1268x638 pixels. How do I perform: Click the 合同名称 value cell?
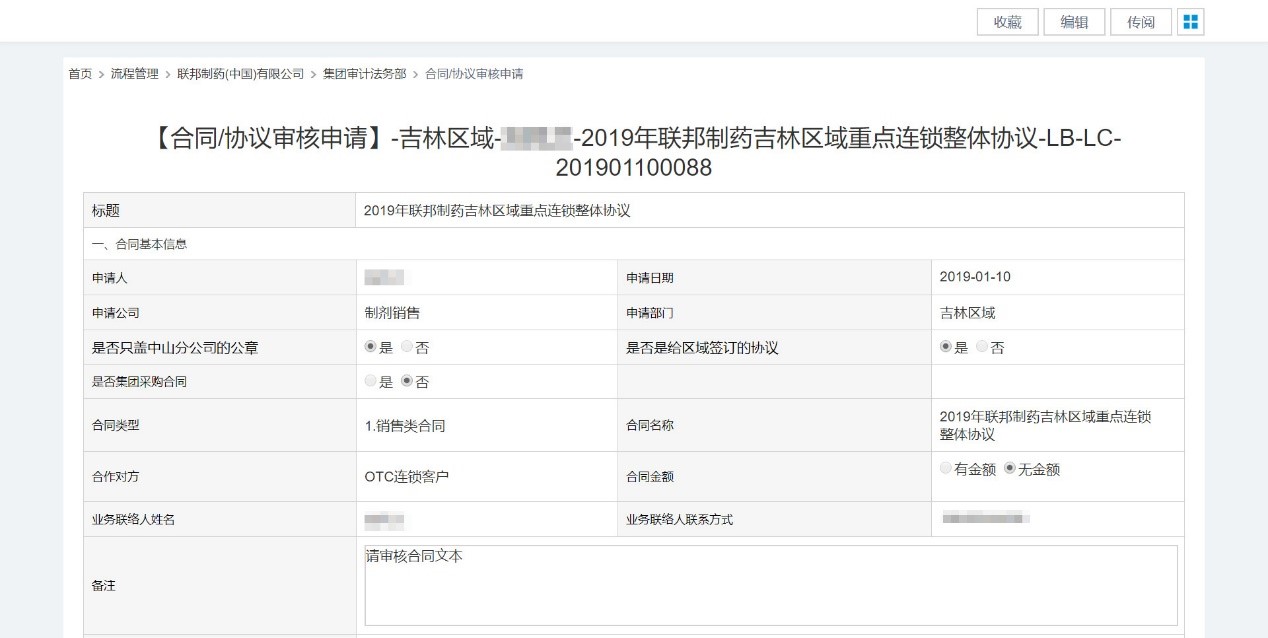(1057, 425)
